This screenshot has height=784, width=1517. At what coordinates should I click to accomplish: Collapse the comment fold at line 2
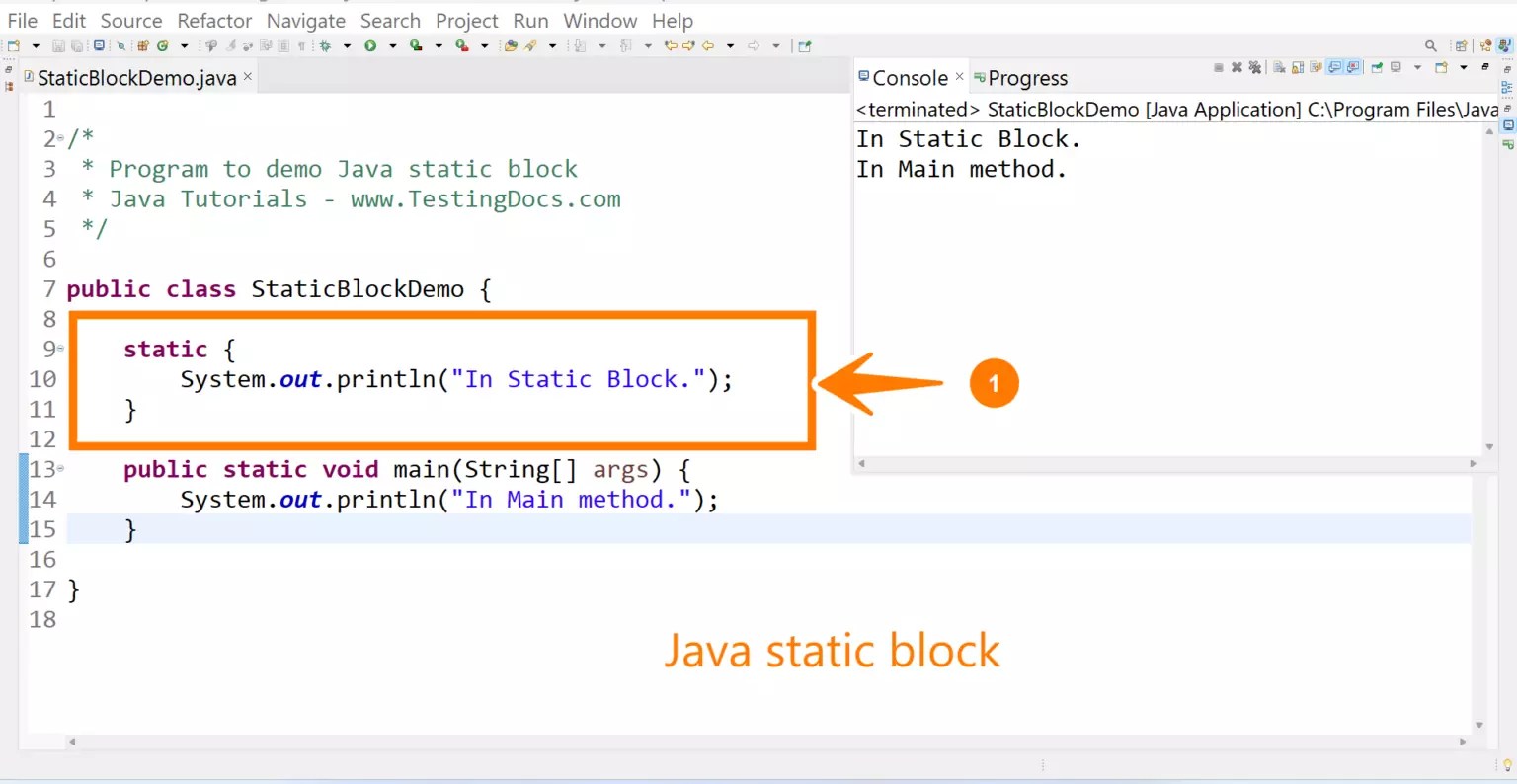coord(61,139)
